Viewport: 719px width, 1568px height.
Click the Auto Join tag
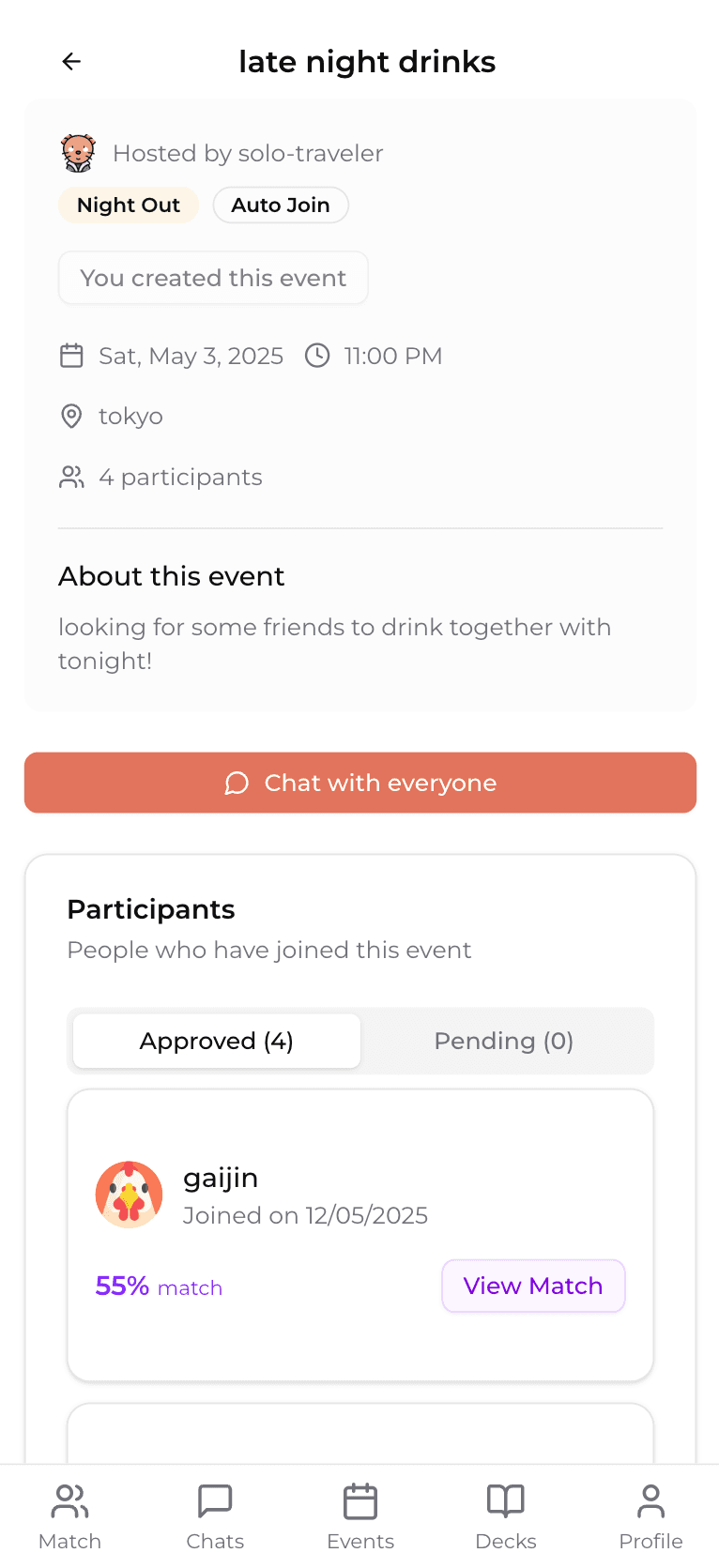[280, 205]
